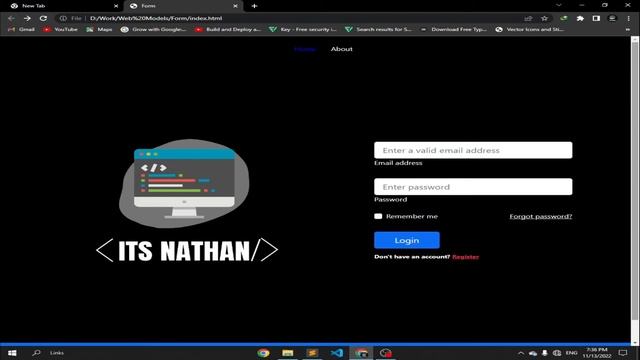Open the network globe tray icon

tap(557, 353)
